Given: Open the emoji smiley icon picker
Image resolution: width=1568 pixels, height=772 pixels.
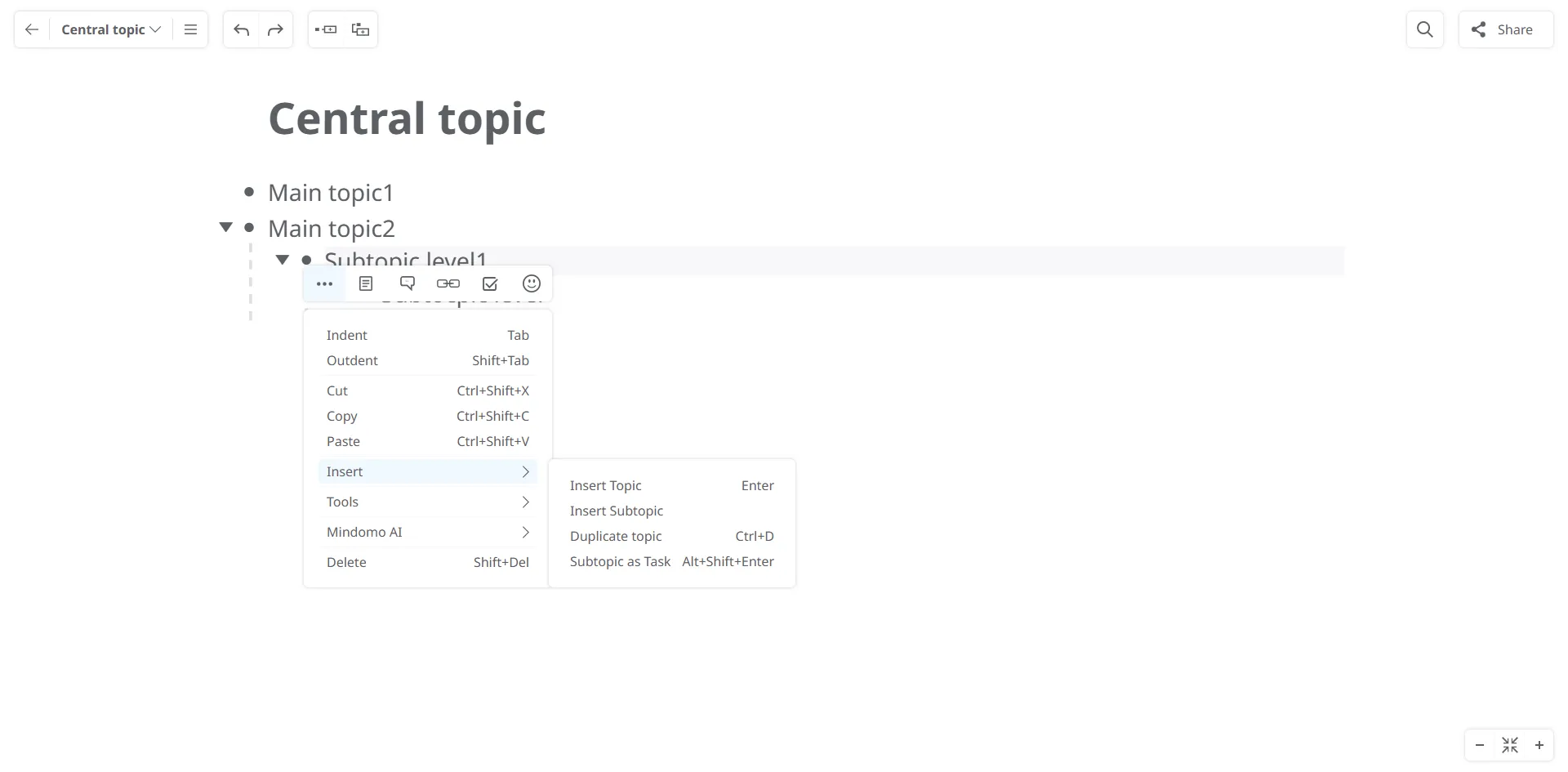Looking at the screenshot, I should click(532, 283).
